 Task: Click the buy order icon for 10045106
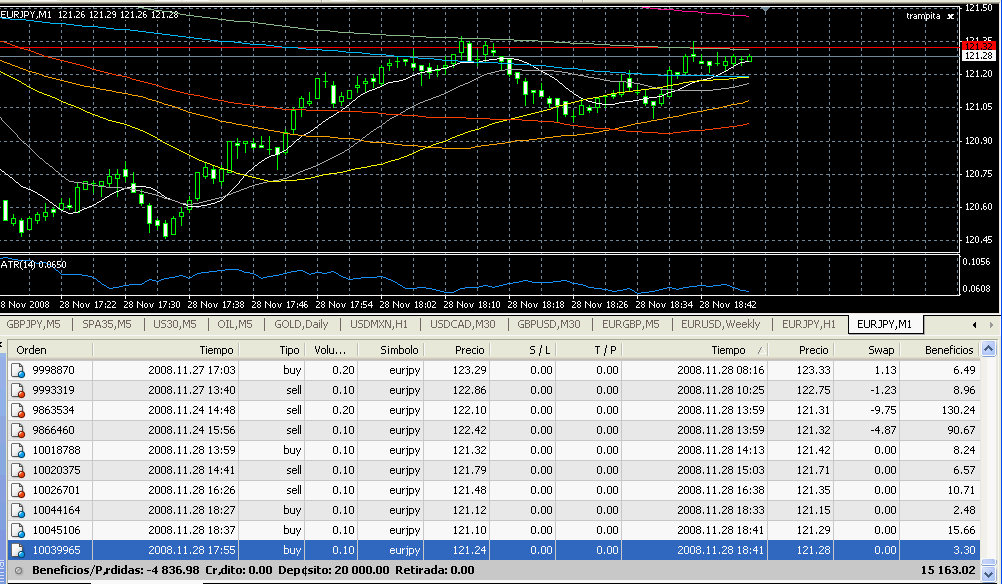click(x=18, y=530)
